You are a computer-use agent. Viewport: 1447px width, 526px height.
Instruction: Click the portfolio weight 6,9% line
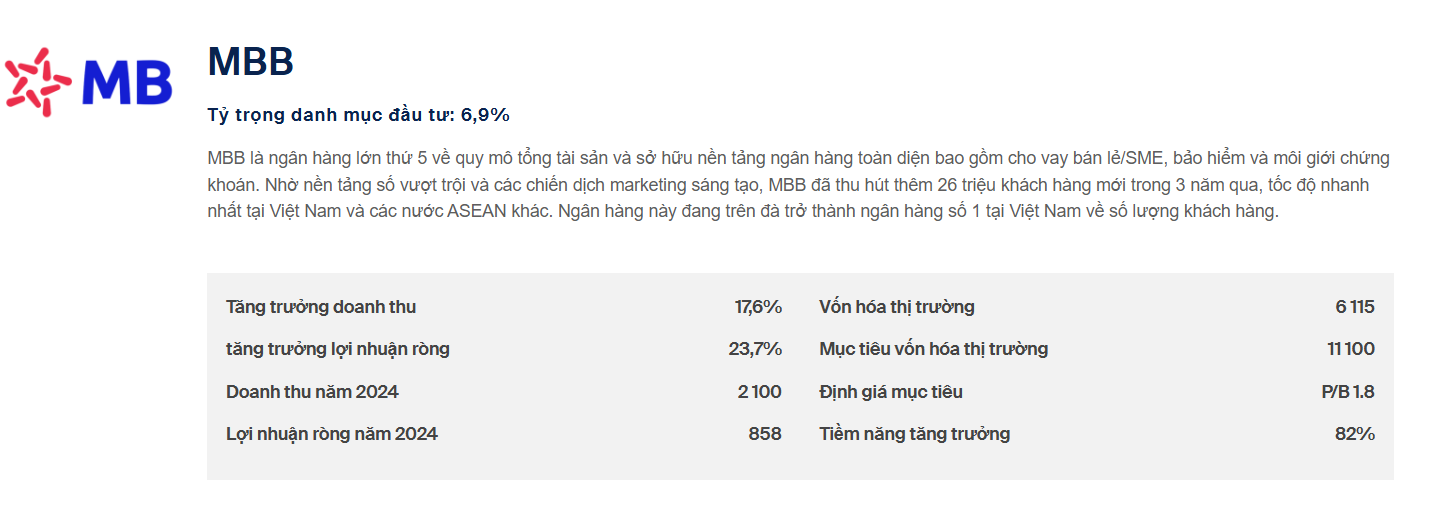pos(358,115)
